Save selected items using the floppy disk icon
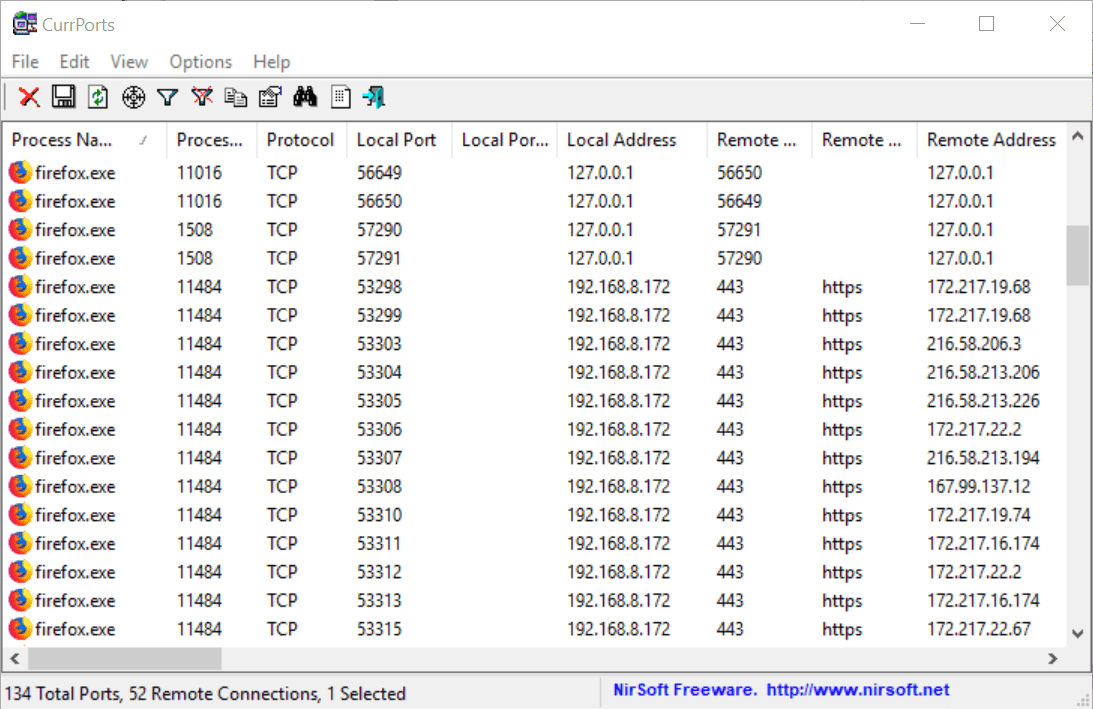Screen dimensions: 1093x709 [63, 97]
